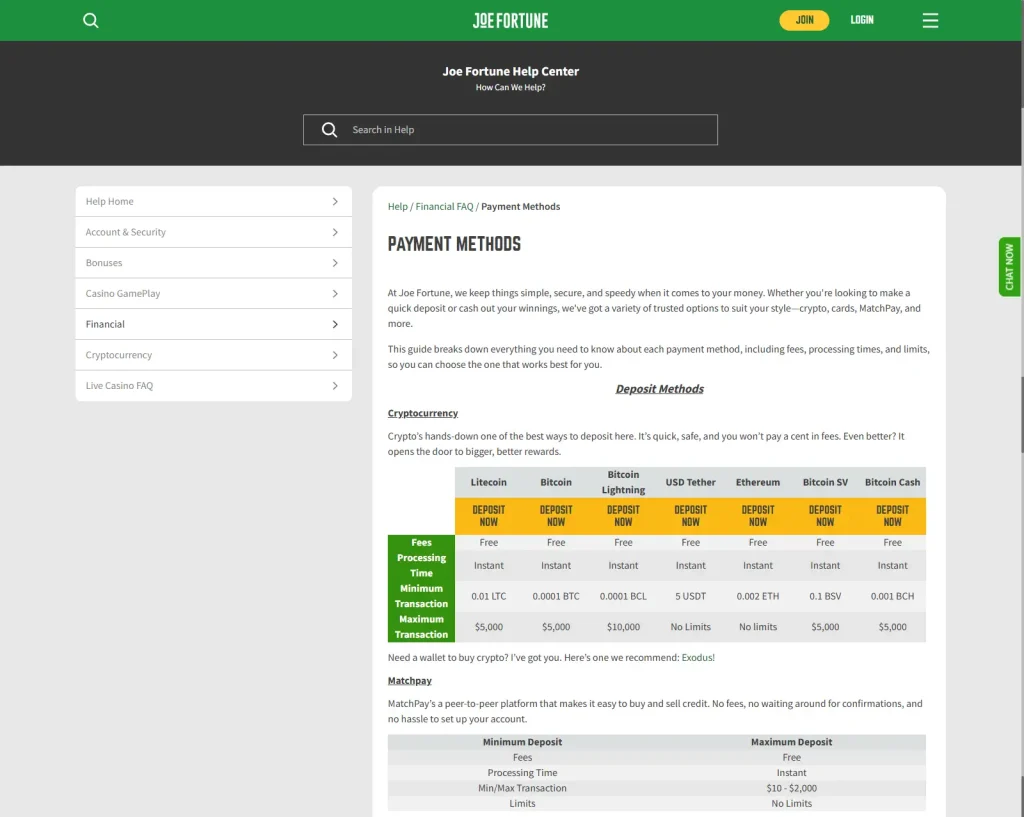
Task: Click the Deposit Methods heading
Action: (660, 389)
